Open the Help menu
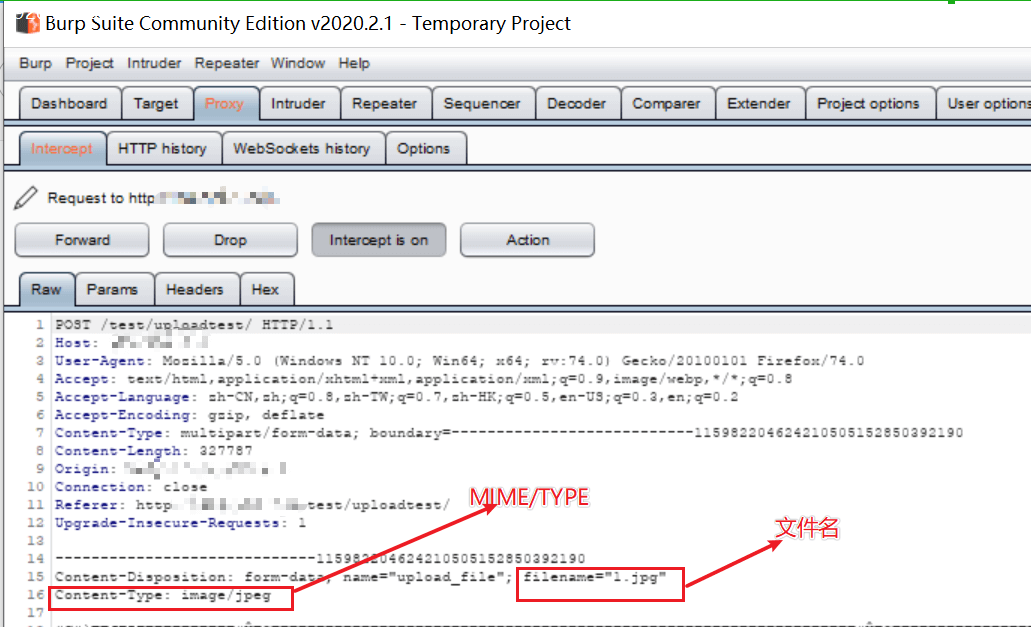The image size is (1031, 627). click(354, 63)
